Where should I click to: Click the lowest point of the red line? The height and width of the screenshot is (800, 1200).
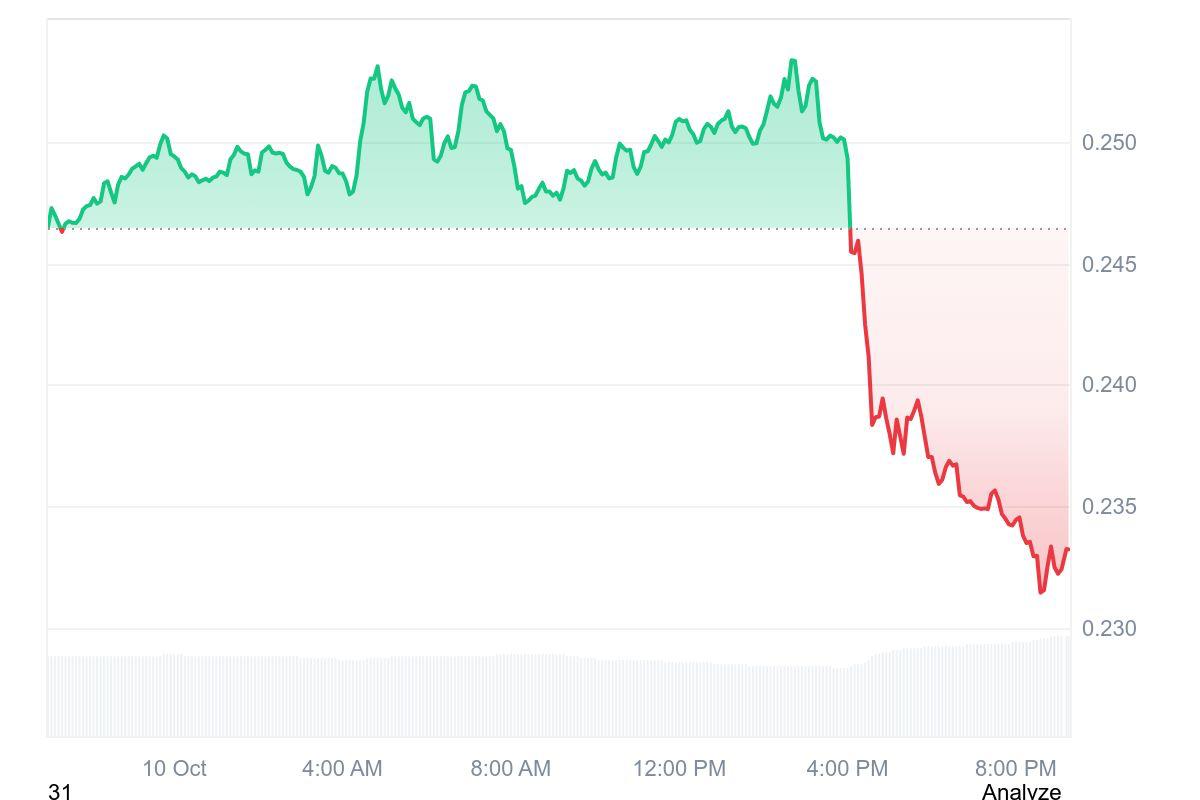tap(1041, 592)
